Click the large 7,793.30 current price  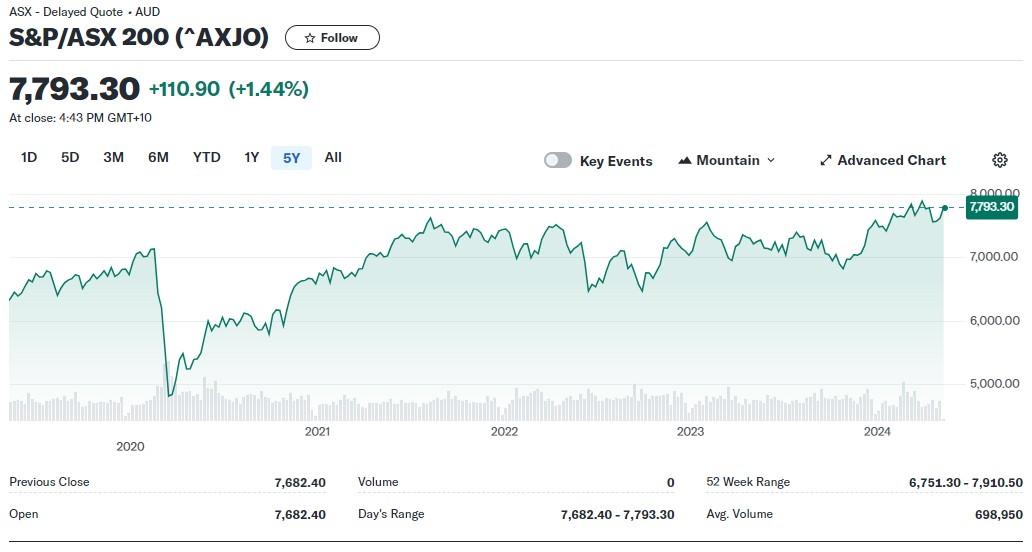click(x=74, y=89)
